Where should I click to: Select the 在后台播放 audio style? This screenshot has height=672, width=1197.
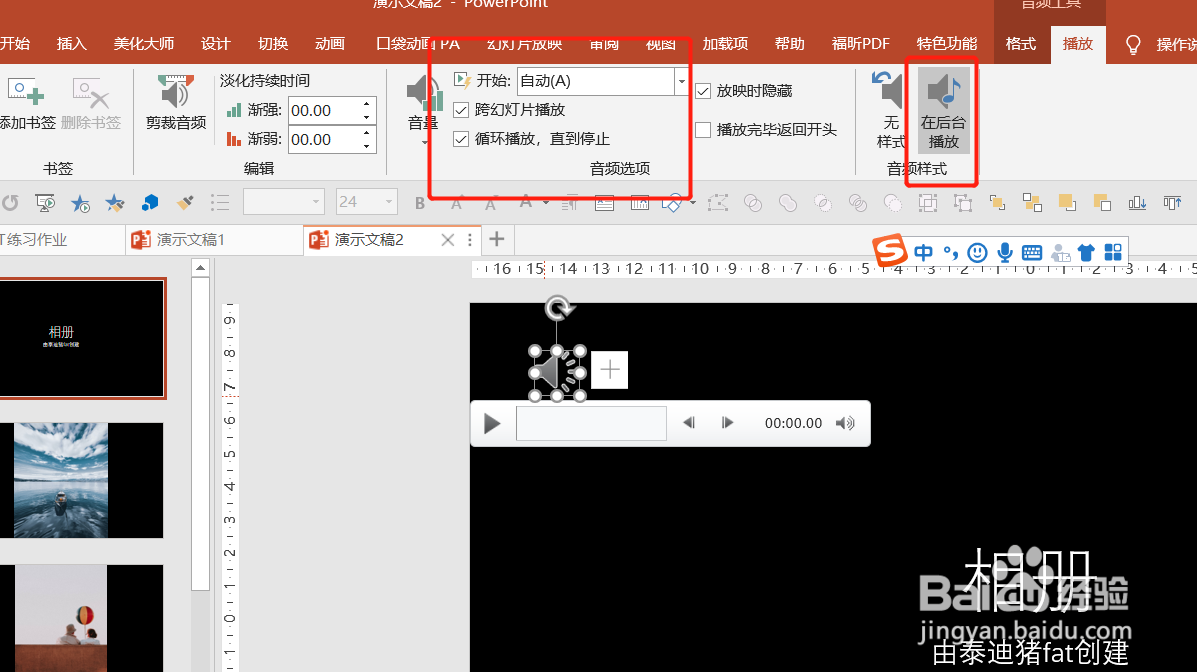point(941,110)
